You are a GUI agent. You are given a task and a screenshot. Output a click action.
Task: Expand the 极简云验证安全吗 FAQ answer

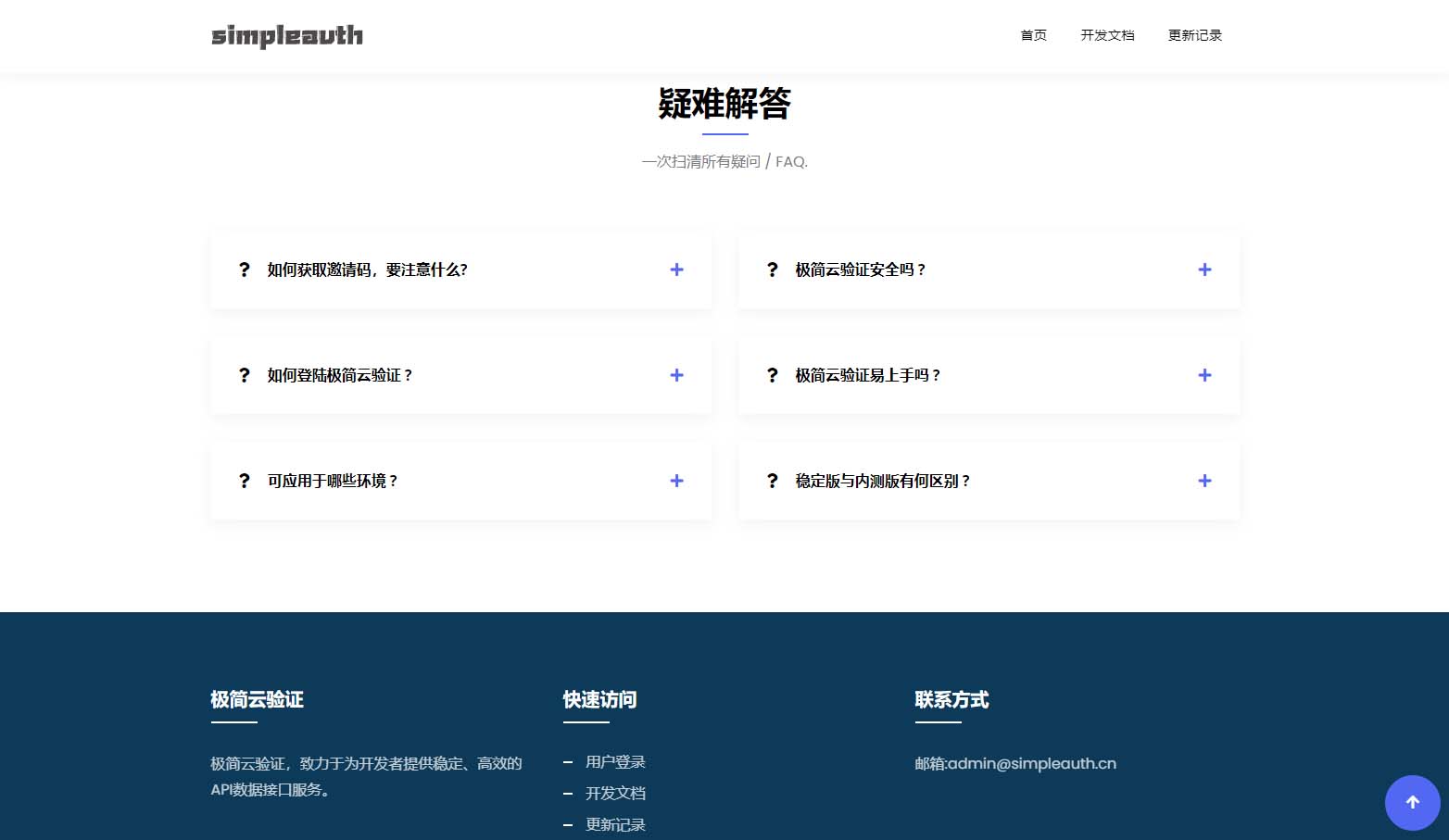pos(1204,270)
